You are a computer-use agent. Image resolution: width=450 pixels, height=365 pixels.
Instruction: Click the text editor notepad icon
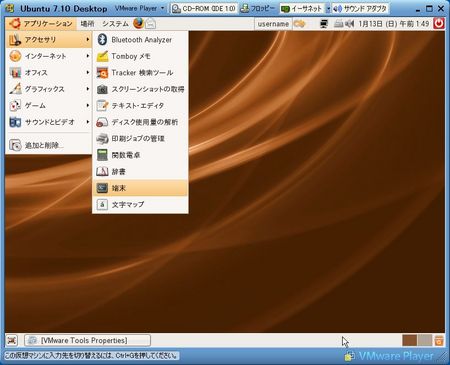[x=102, y=106]
